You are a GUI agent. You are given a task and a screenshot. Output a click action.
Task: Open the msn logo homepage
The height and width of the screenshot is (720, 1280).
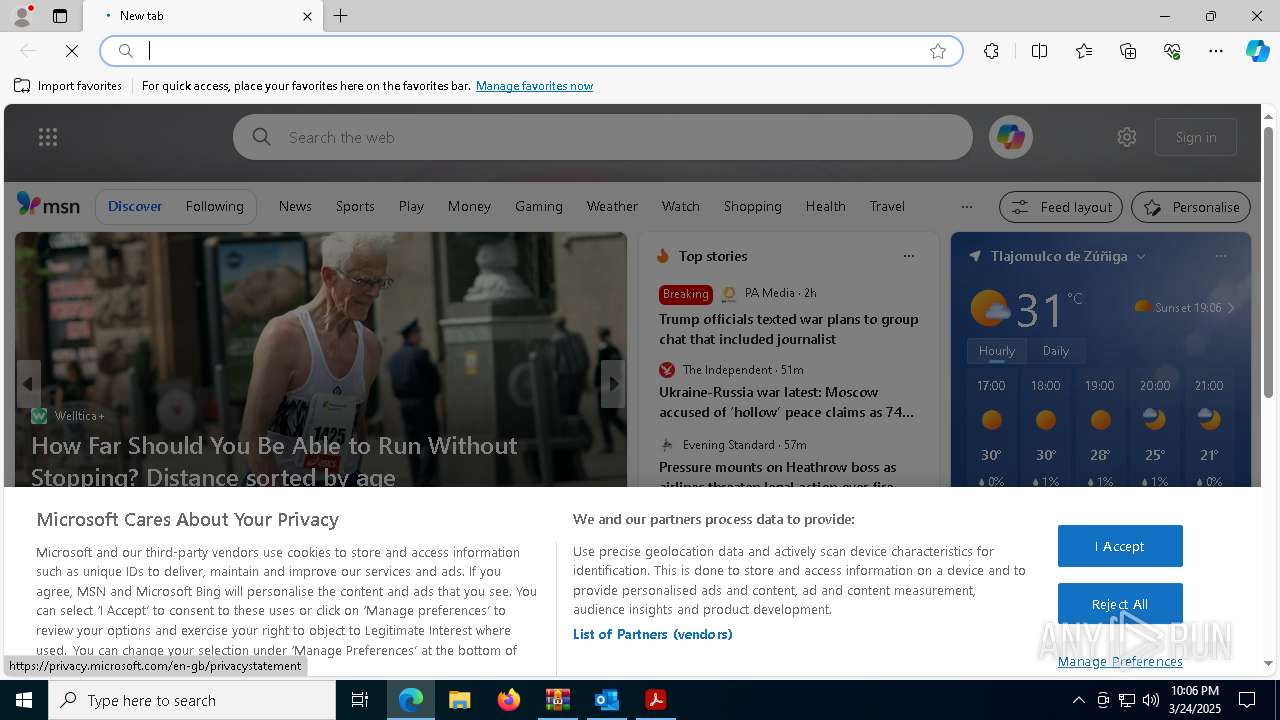[x=48, y=205]
